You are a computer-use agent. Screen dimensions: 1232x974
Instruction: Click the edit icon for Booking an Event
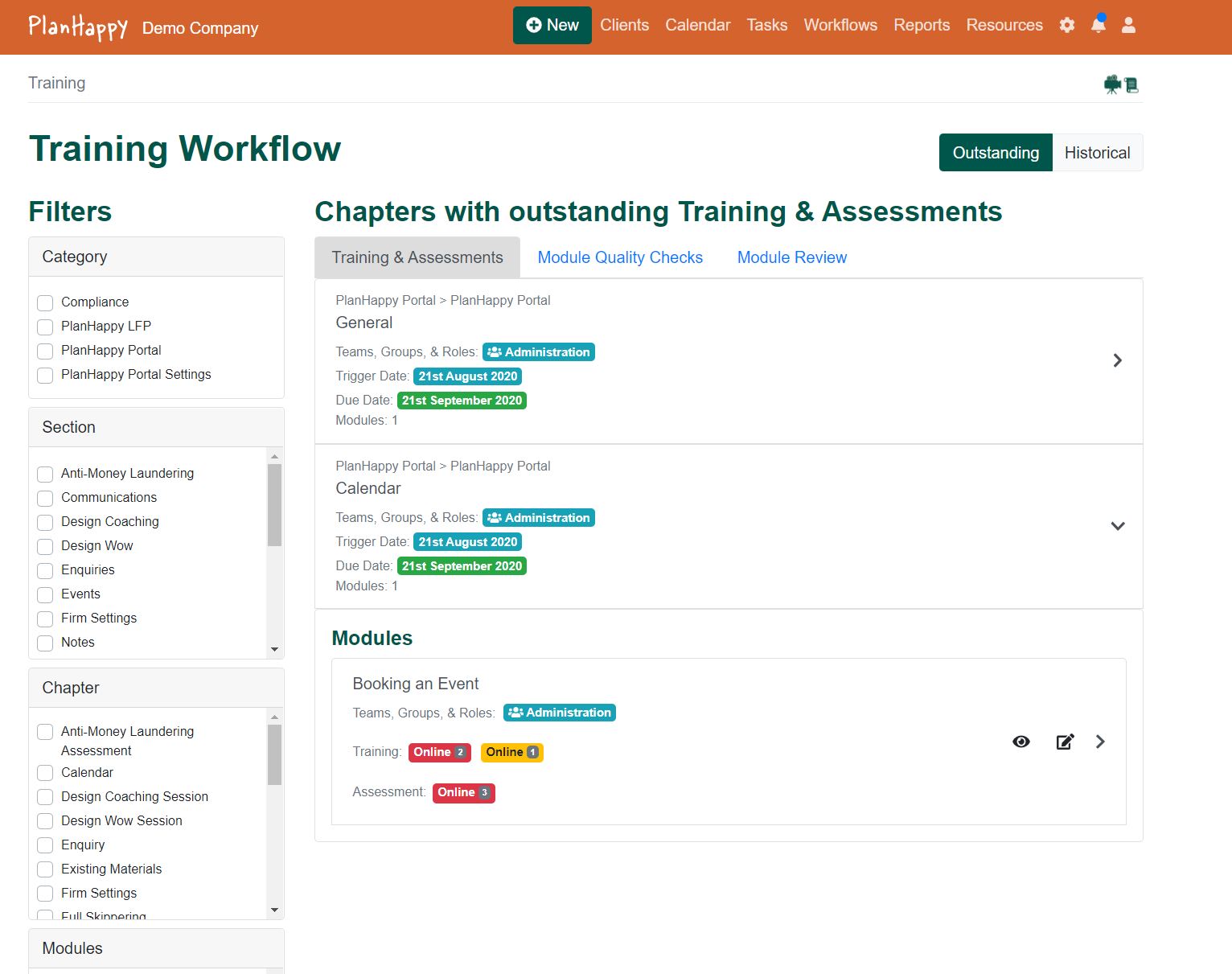point(1065,742)
